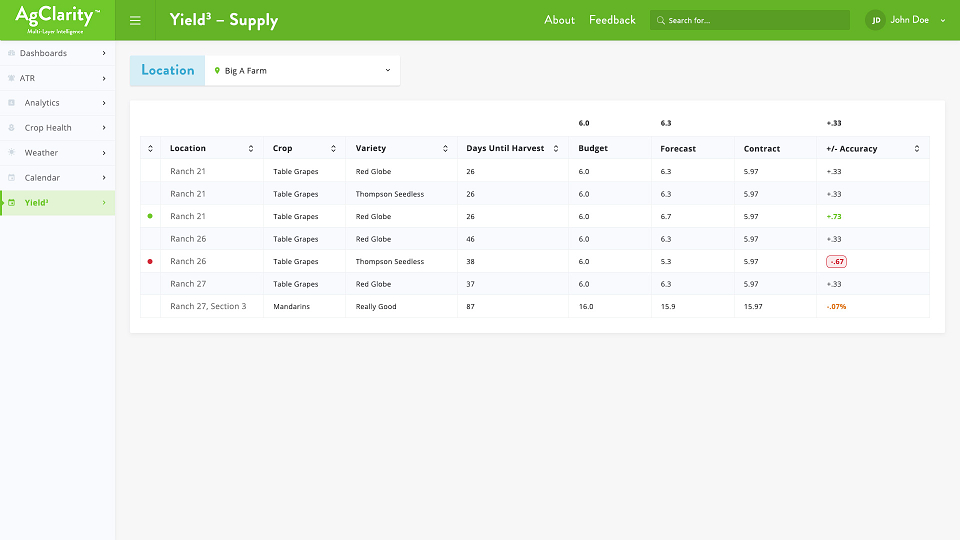Open the About link
960x540 pixels.
[560, 20]
